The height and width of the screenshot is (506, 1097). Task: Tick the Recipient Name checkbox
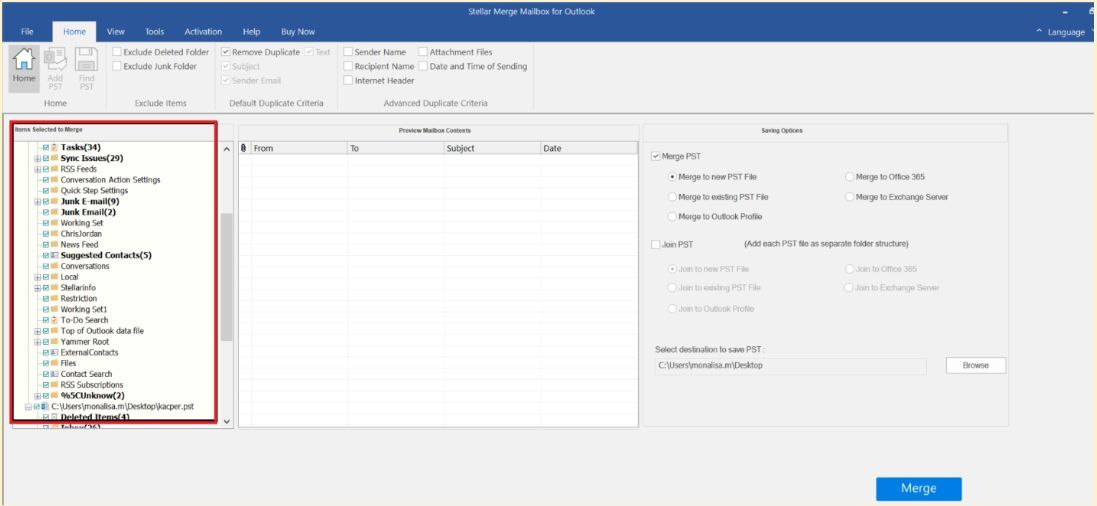coord(348,66)
